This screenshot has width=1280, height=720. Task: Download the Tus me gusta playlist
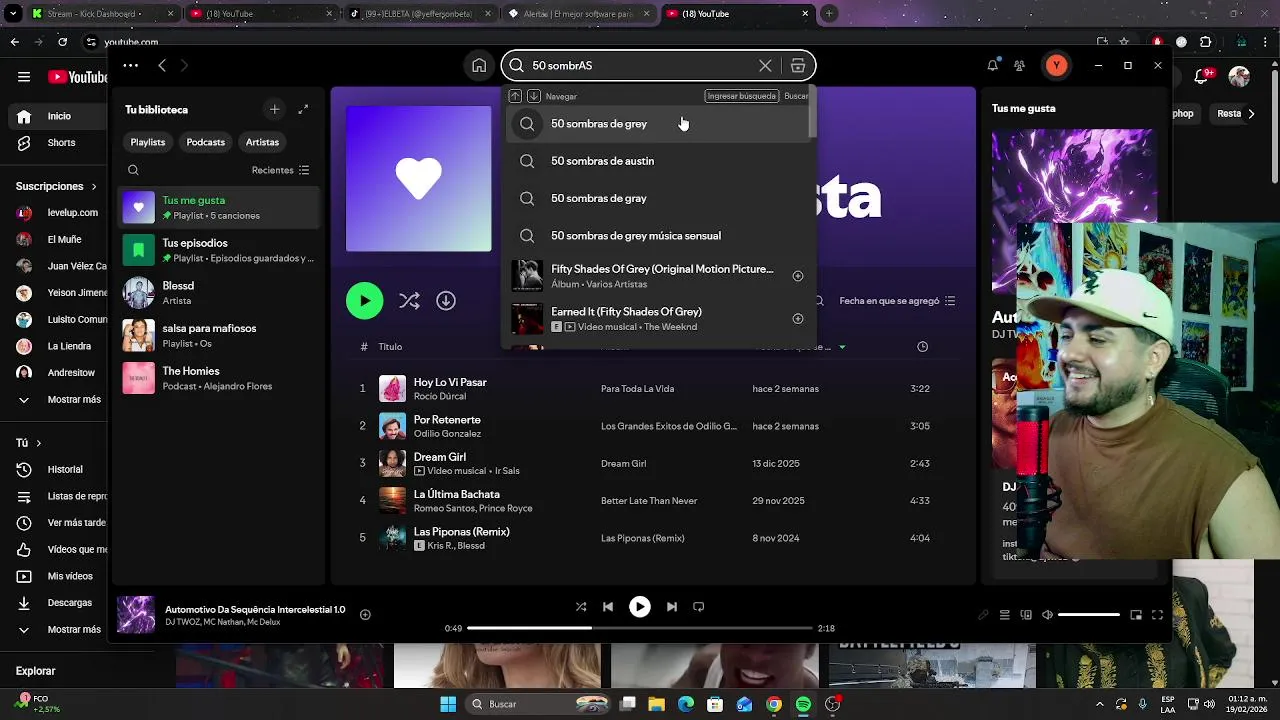click(x=446, y=301)
